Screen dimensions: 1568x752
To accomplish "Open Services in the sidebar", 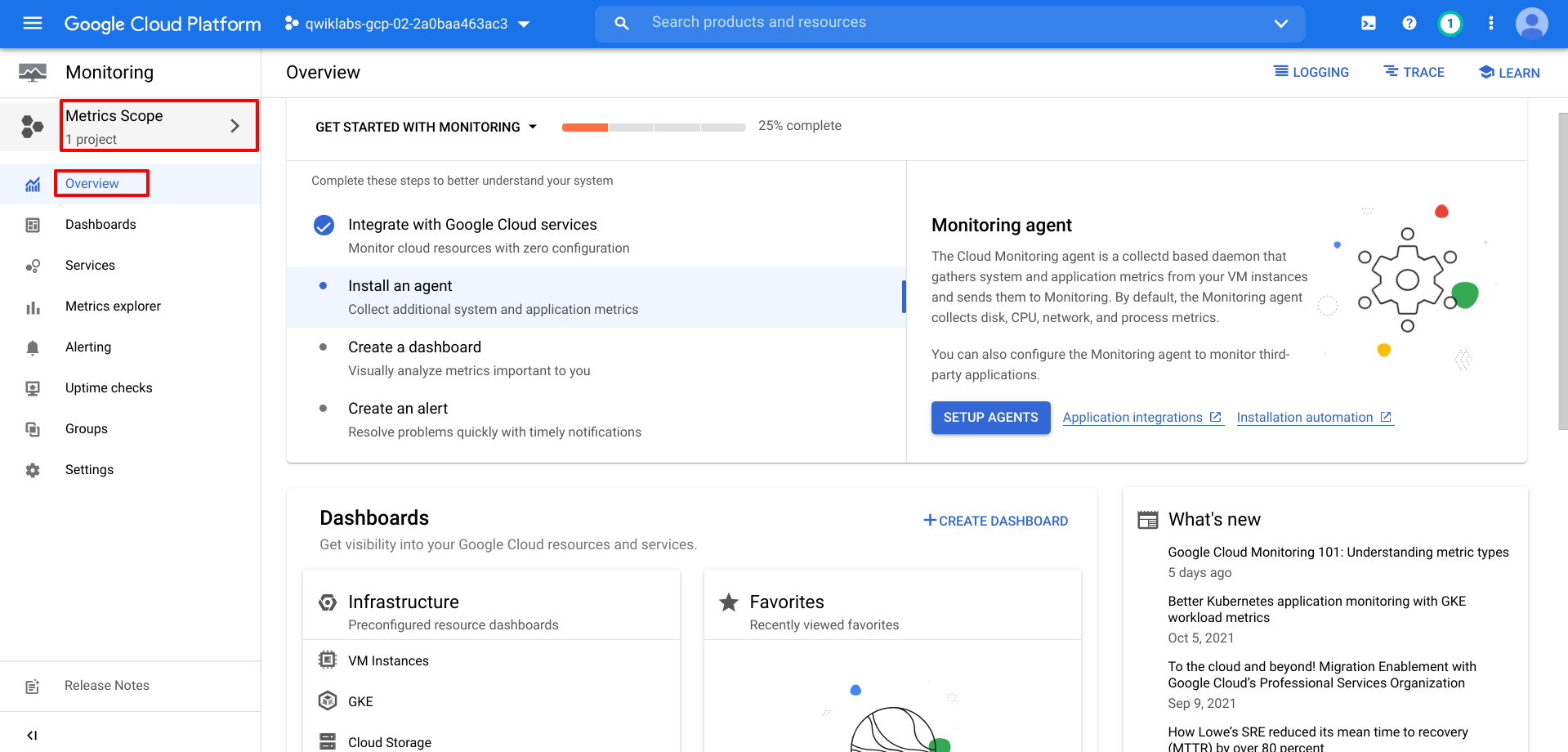I will point(90,266).
